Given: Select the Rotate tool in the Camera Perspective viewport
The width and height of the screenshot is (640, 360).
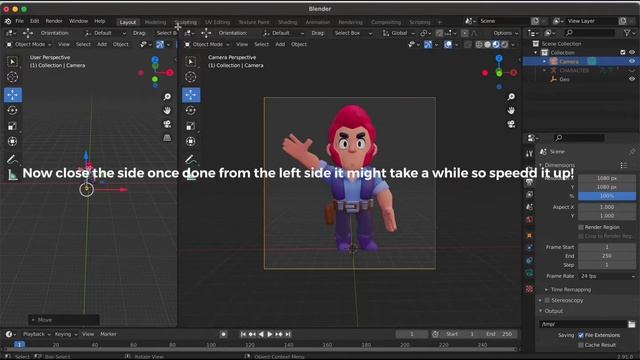Looking at the screenshot, I should coord(191,110).
